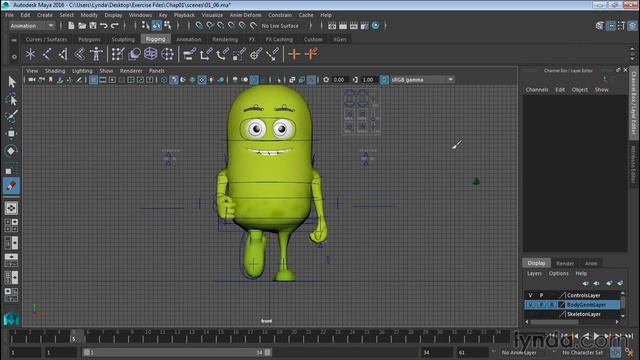Toggle V visibility for ControlsLayer
640x360 pixels.
pos(530,295)
